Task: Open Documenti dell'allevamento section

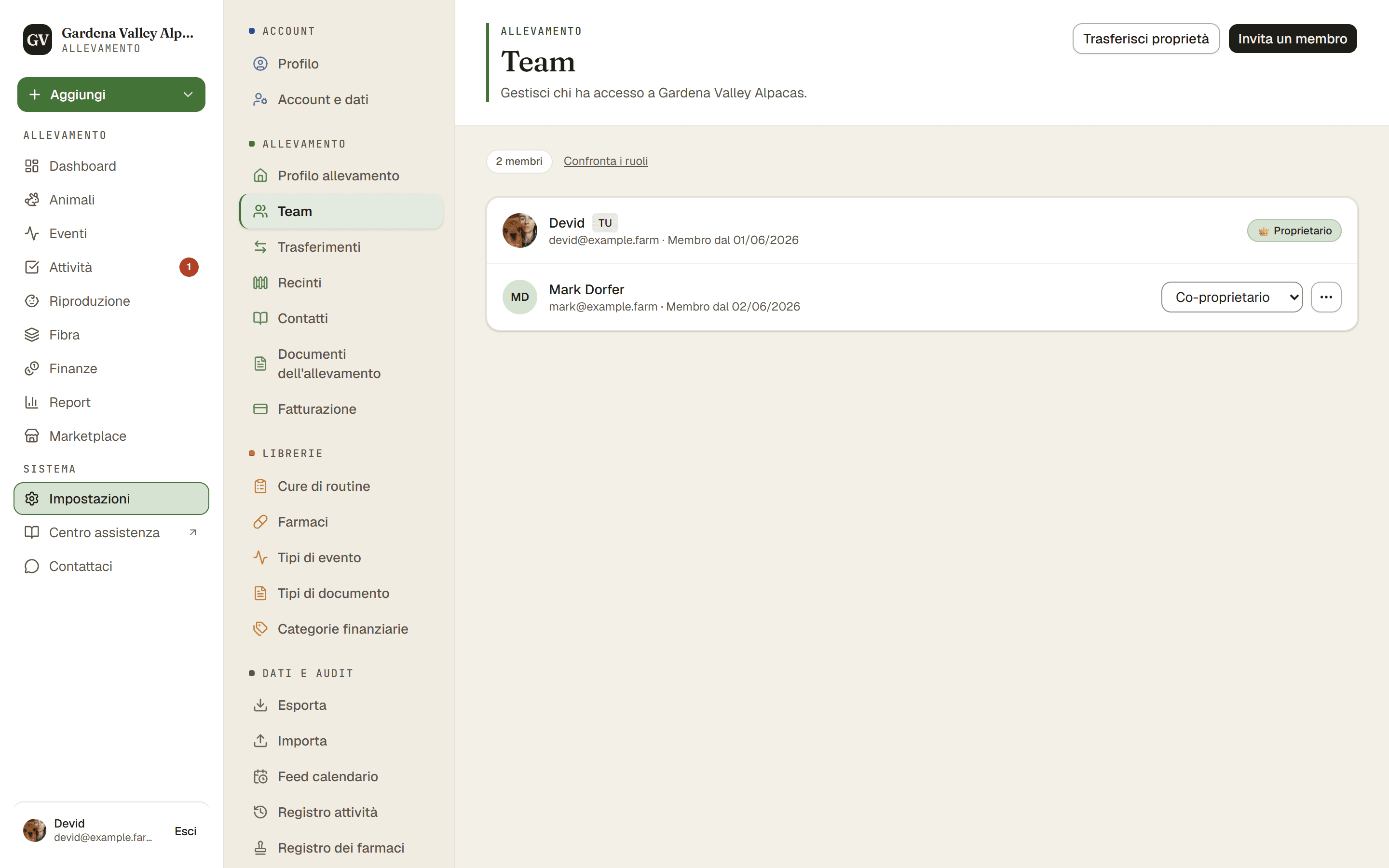Action: coord(341,364)
